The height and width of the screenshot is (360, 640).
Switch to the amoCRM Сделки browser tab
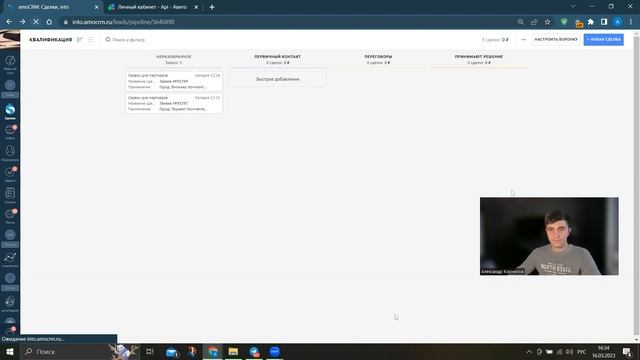click(51, 7)
